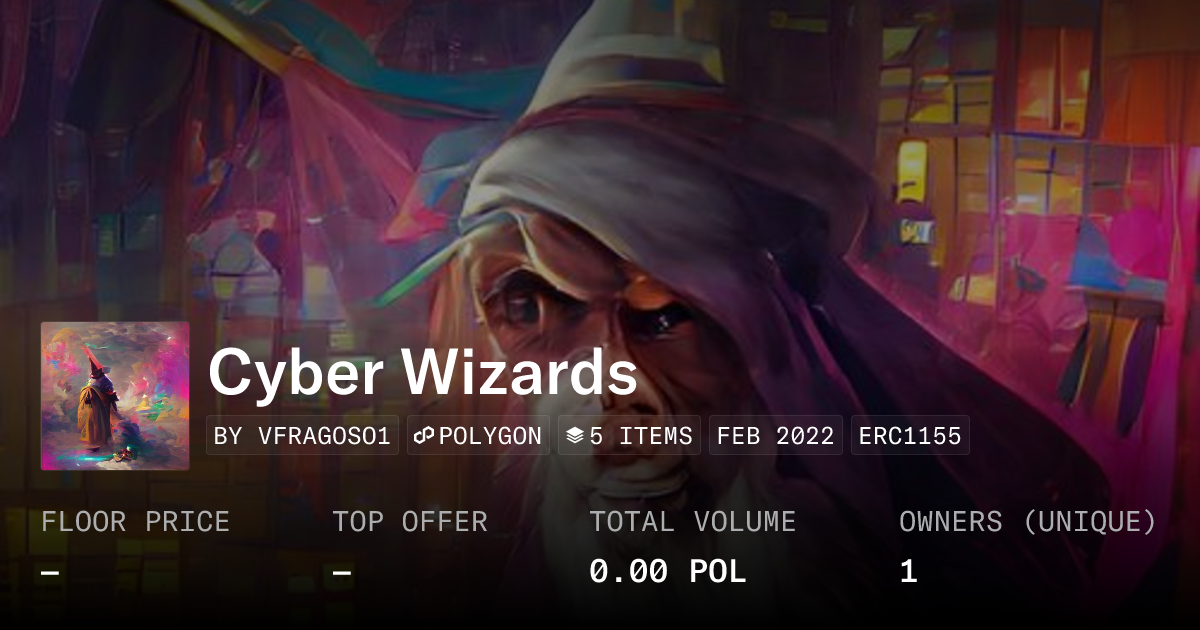1200x630 pixels.
Task: Select the POLYGON chain badge
Action: (478, 436)
